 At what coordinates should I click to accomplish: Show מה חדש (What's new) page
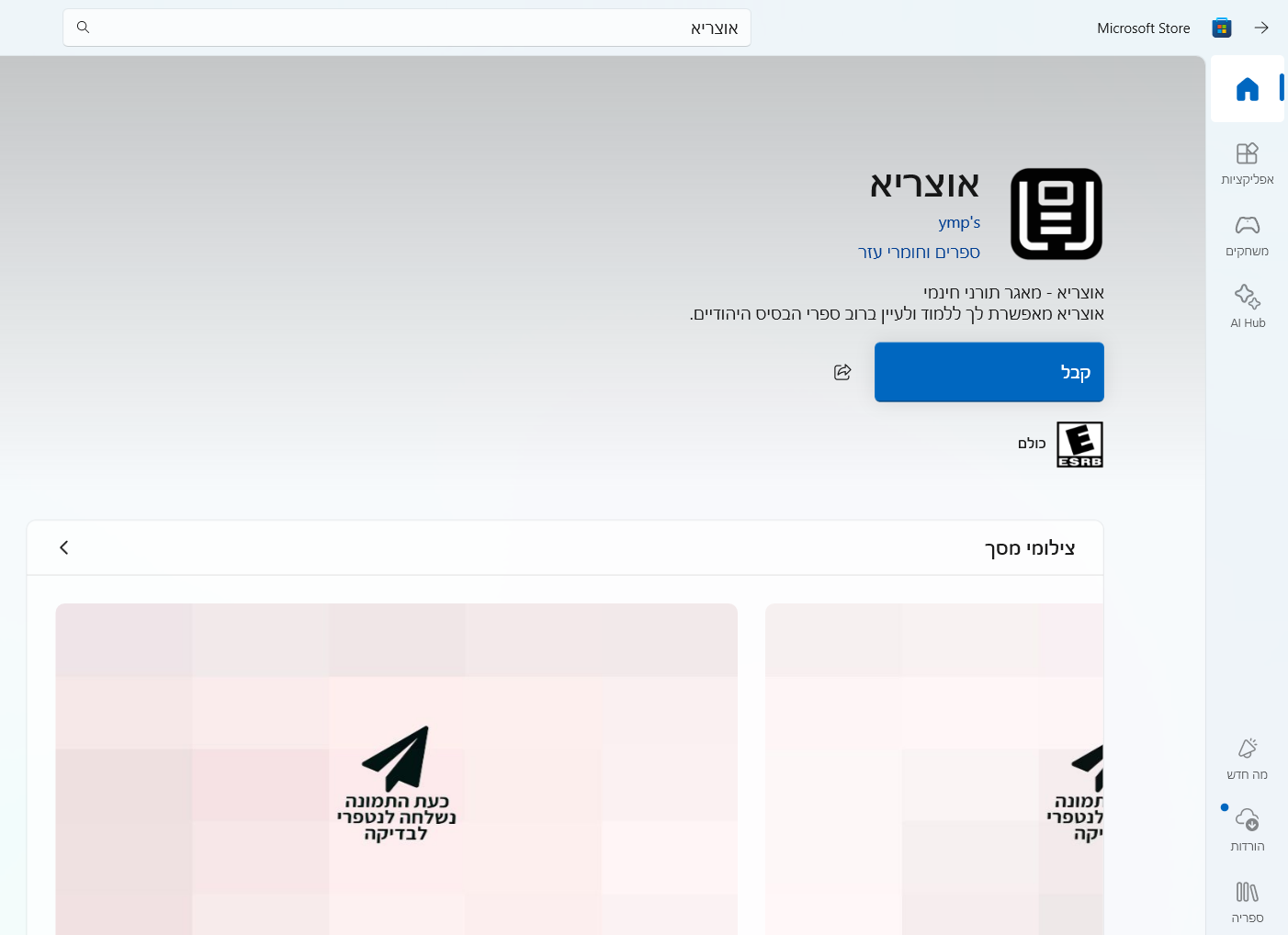(x=1247, y=759)
